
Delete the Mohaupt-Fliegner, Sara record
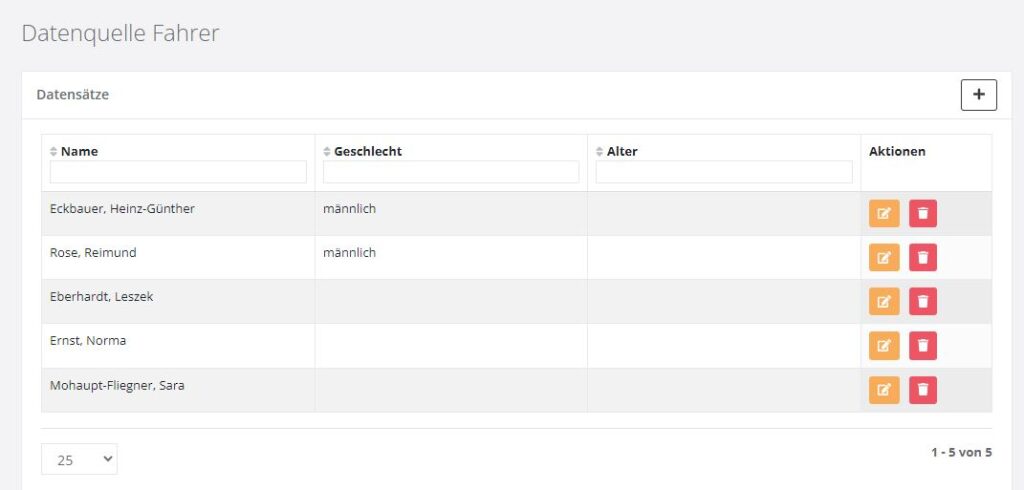pyautogui.click(x=923, y=390)
